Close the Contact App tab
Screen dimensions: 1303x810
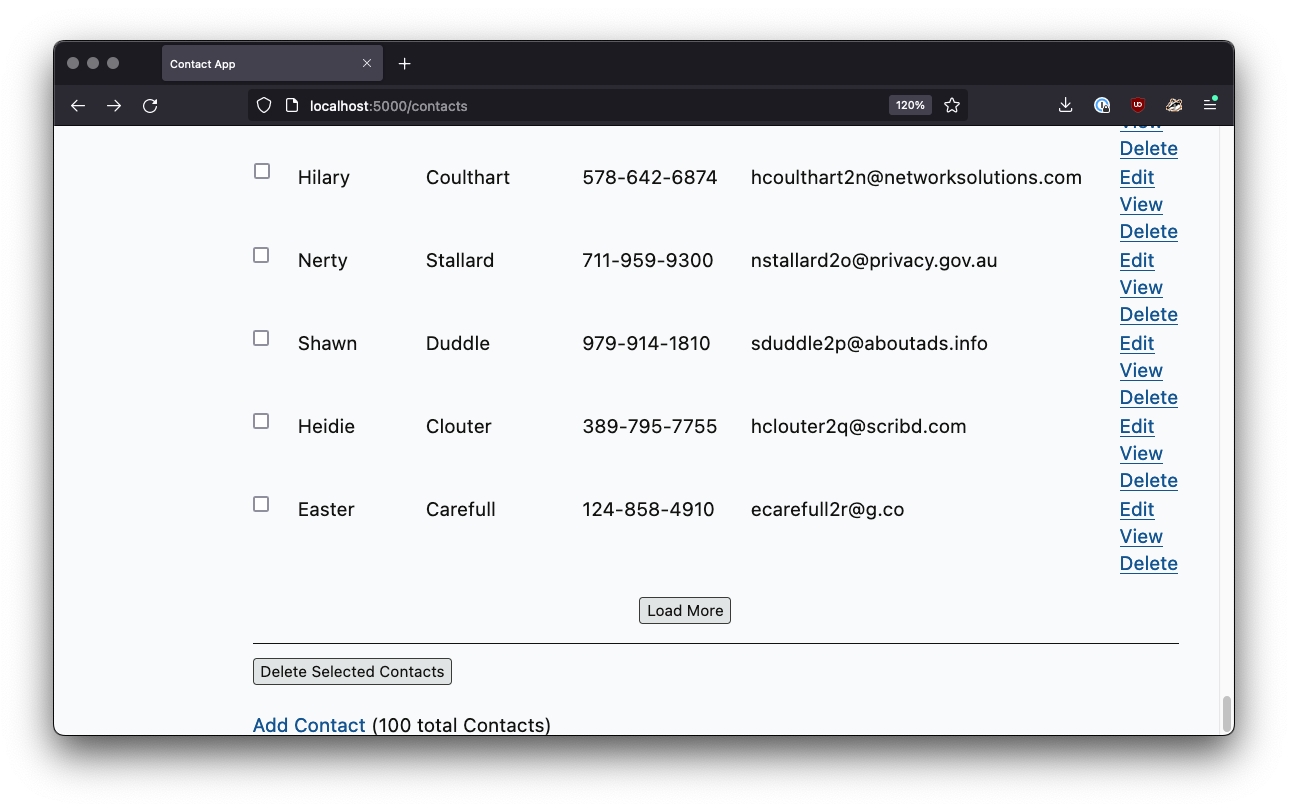click(x=367, y=64)
